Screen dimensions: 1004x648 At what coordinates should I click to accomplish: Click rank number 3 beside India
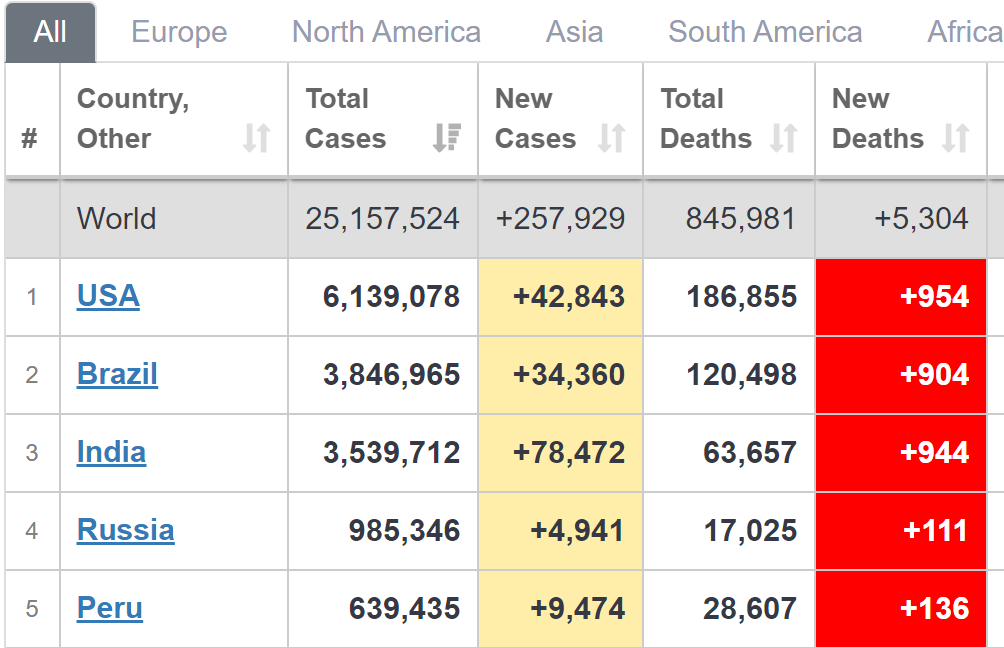coord(32,453)
